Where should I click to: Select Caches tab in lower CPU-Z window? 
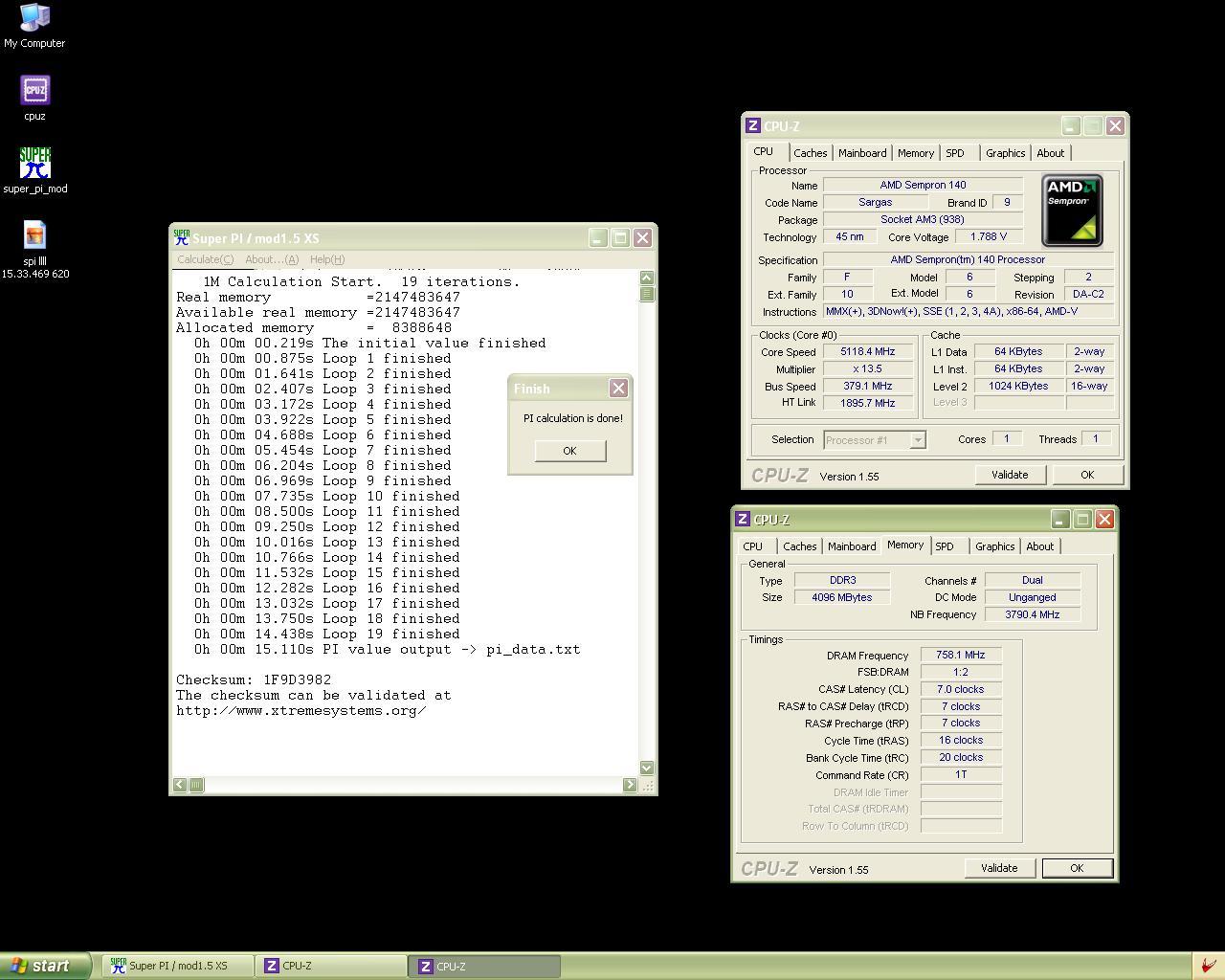click(x=799, y=546)
